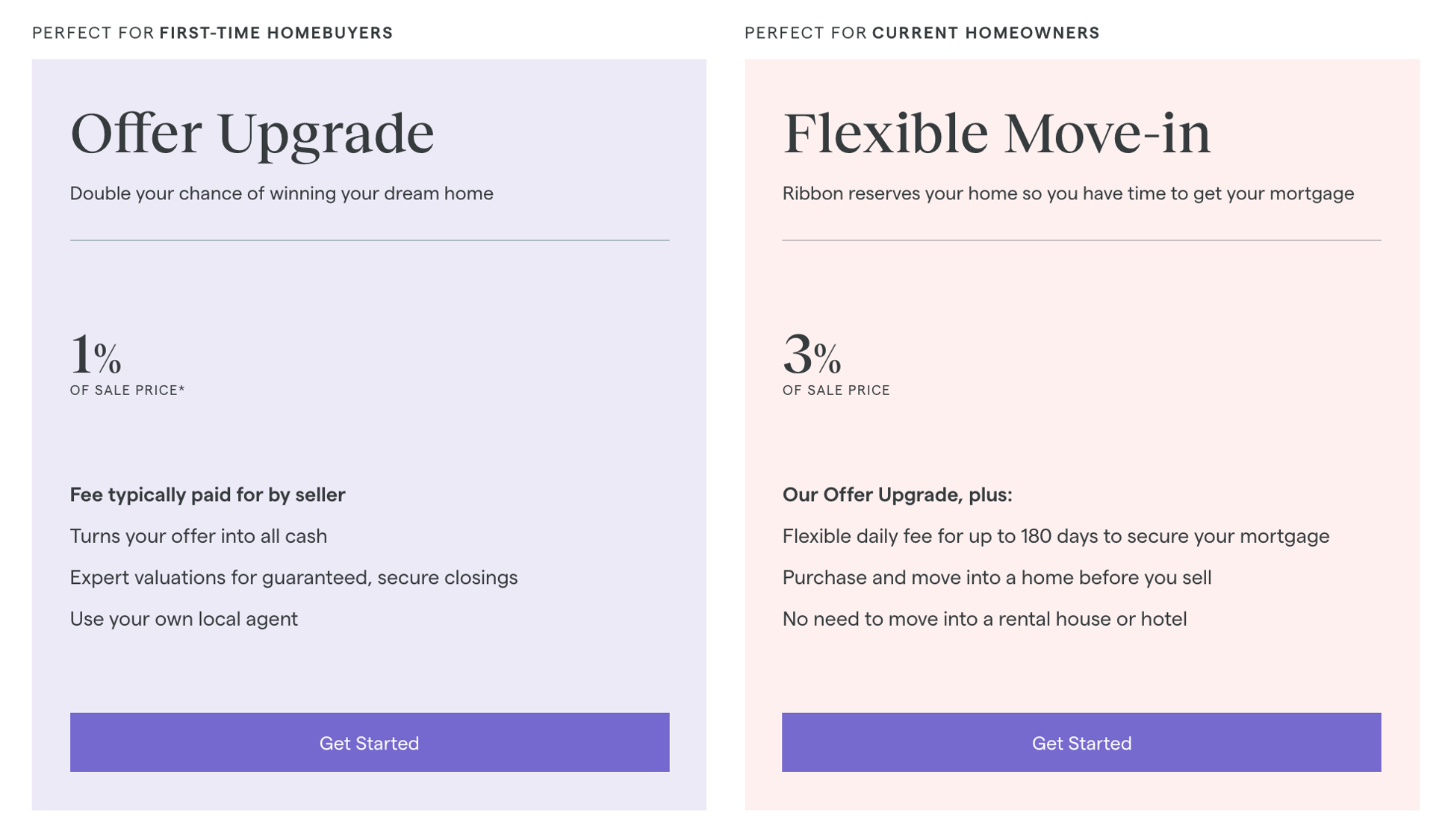Screen dimensions: 1445x840
Task: Click 'Turns your offer into all cash'
Action: tap(199, 536)
